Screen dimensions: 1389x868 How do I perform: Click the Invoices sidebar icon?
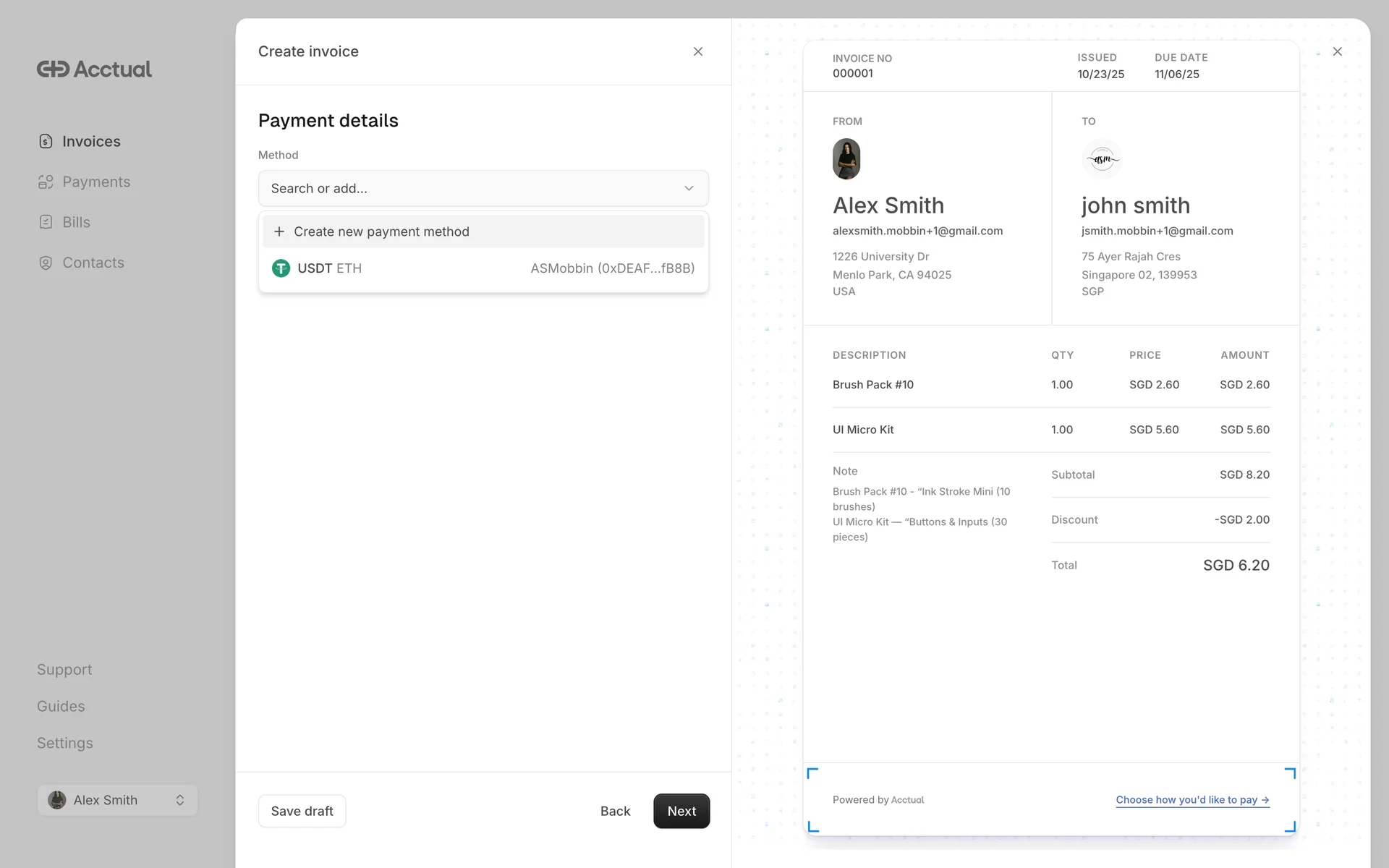click(x=46, y=141)
